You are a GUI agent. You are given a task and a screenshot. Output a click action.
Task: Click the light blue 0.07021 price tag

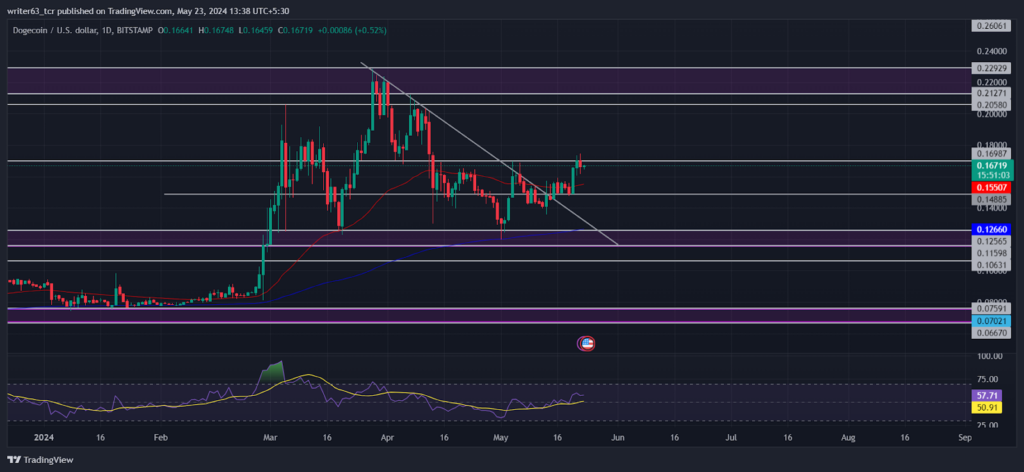991,321
